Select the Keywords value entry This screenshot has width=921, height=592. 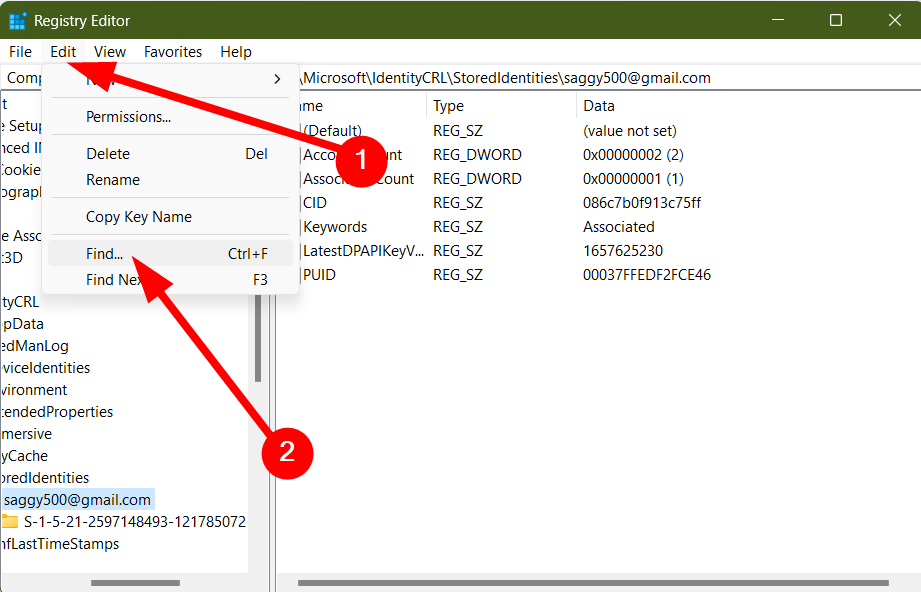point(335,227)
